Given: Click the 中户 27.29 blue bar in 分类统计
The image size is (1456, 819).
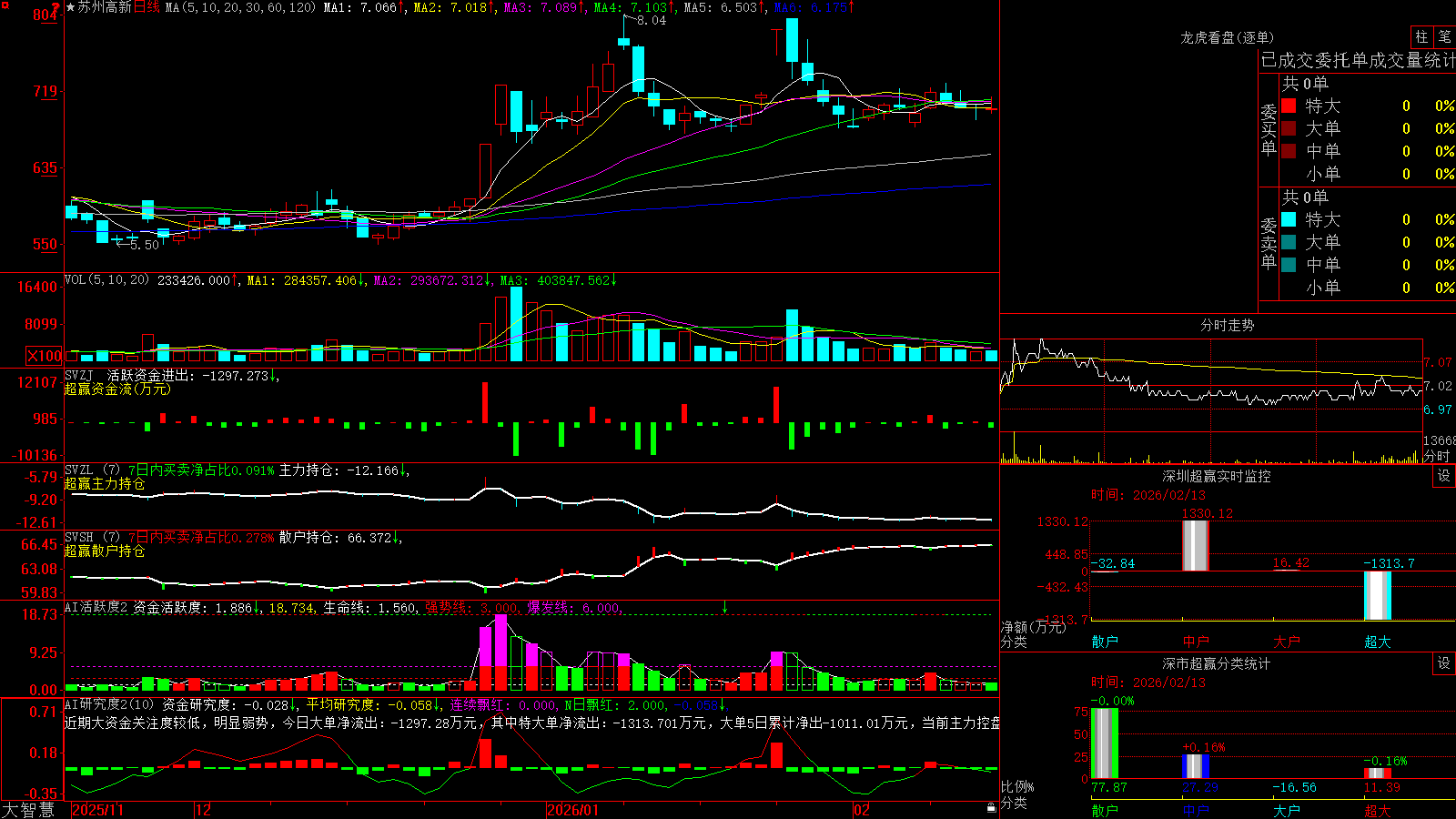Looking at the screenshot, I should (1196, 766).
